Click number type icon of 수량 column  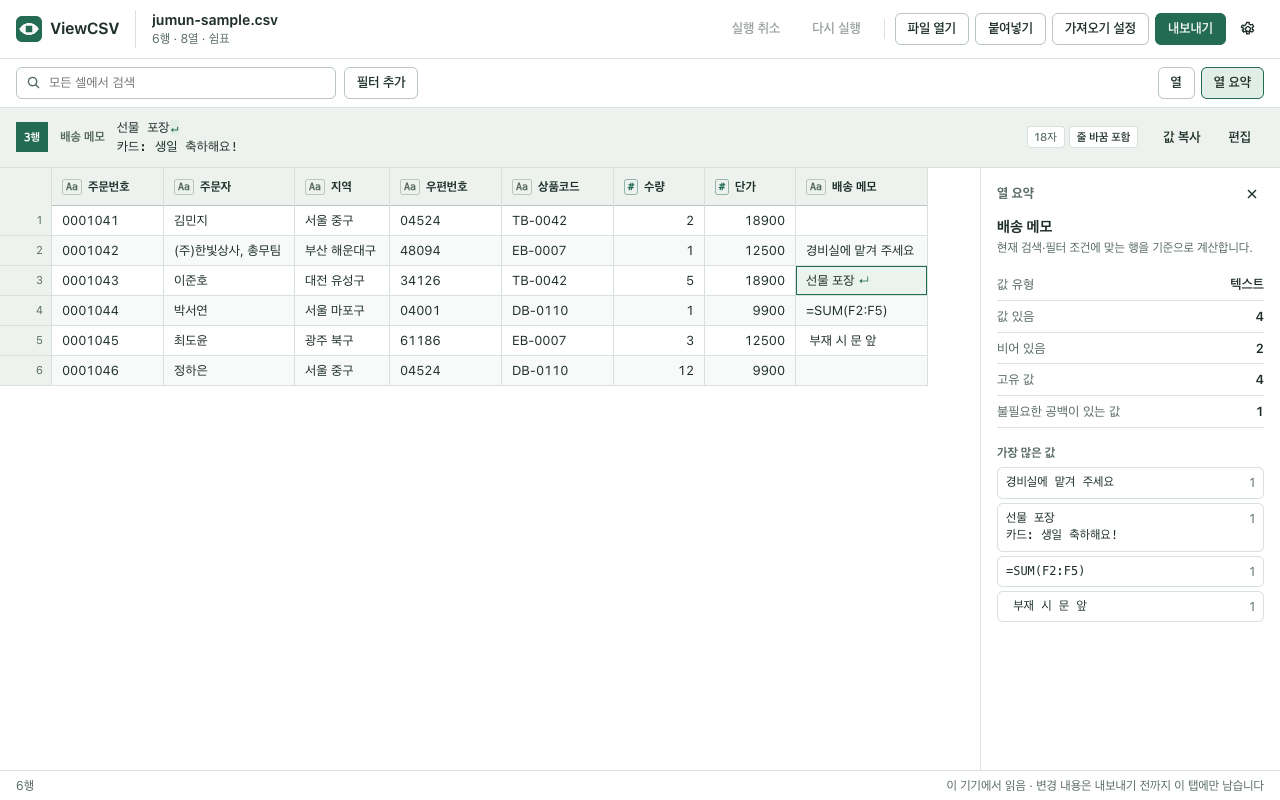click(631, 187)
